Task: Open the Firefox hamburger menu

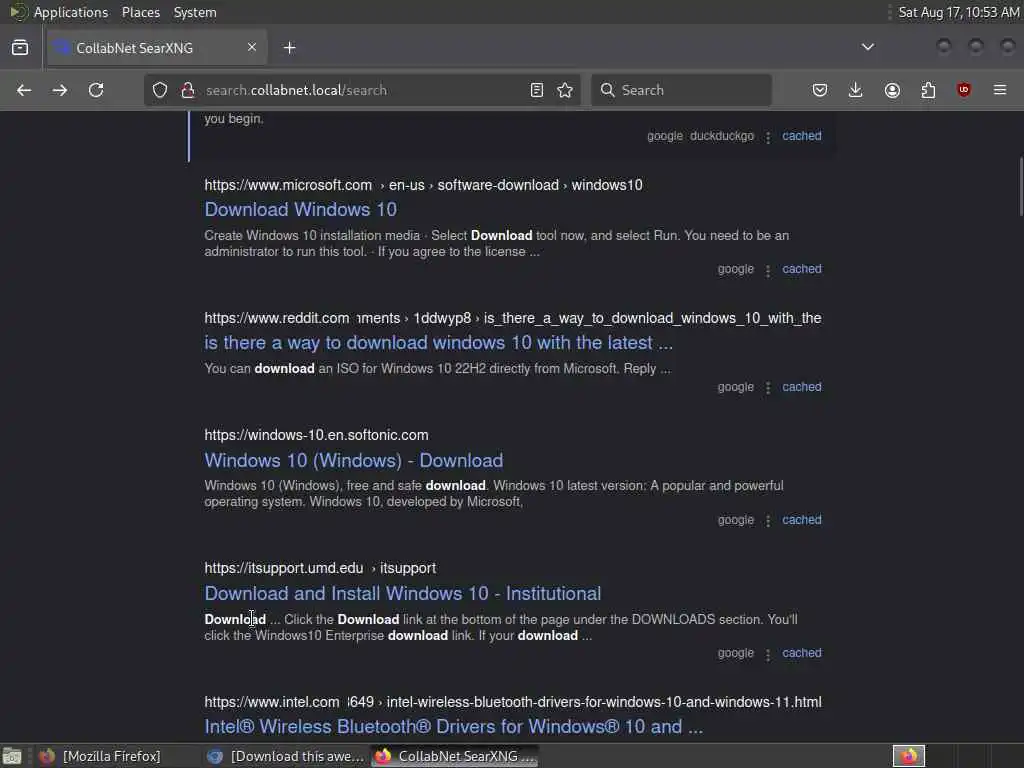Action: click(1000, 90)
